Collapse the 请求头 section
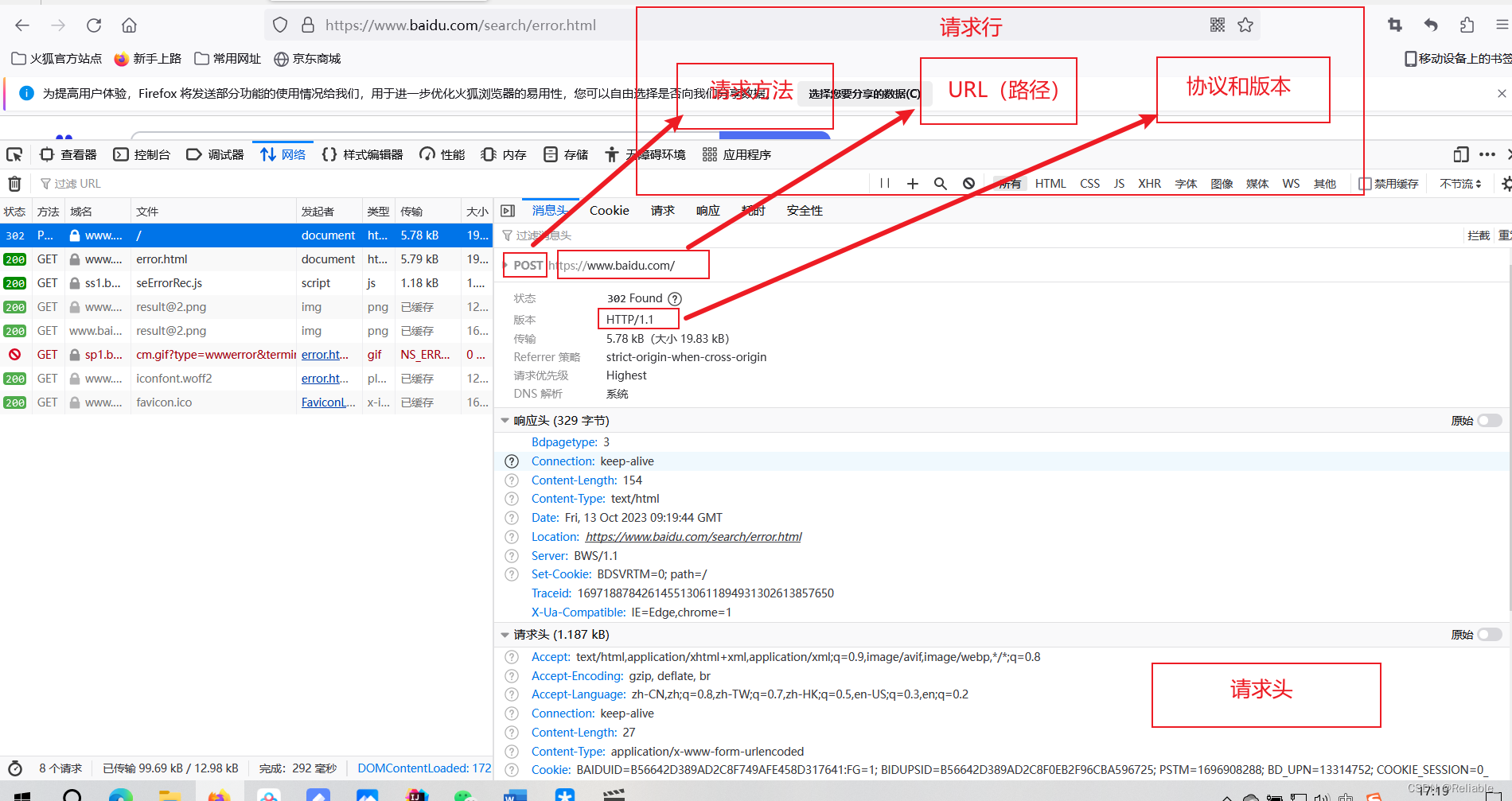This screenshot has height=801, width=1512. coord(505,635)
